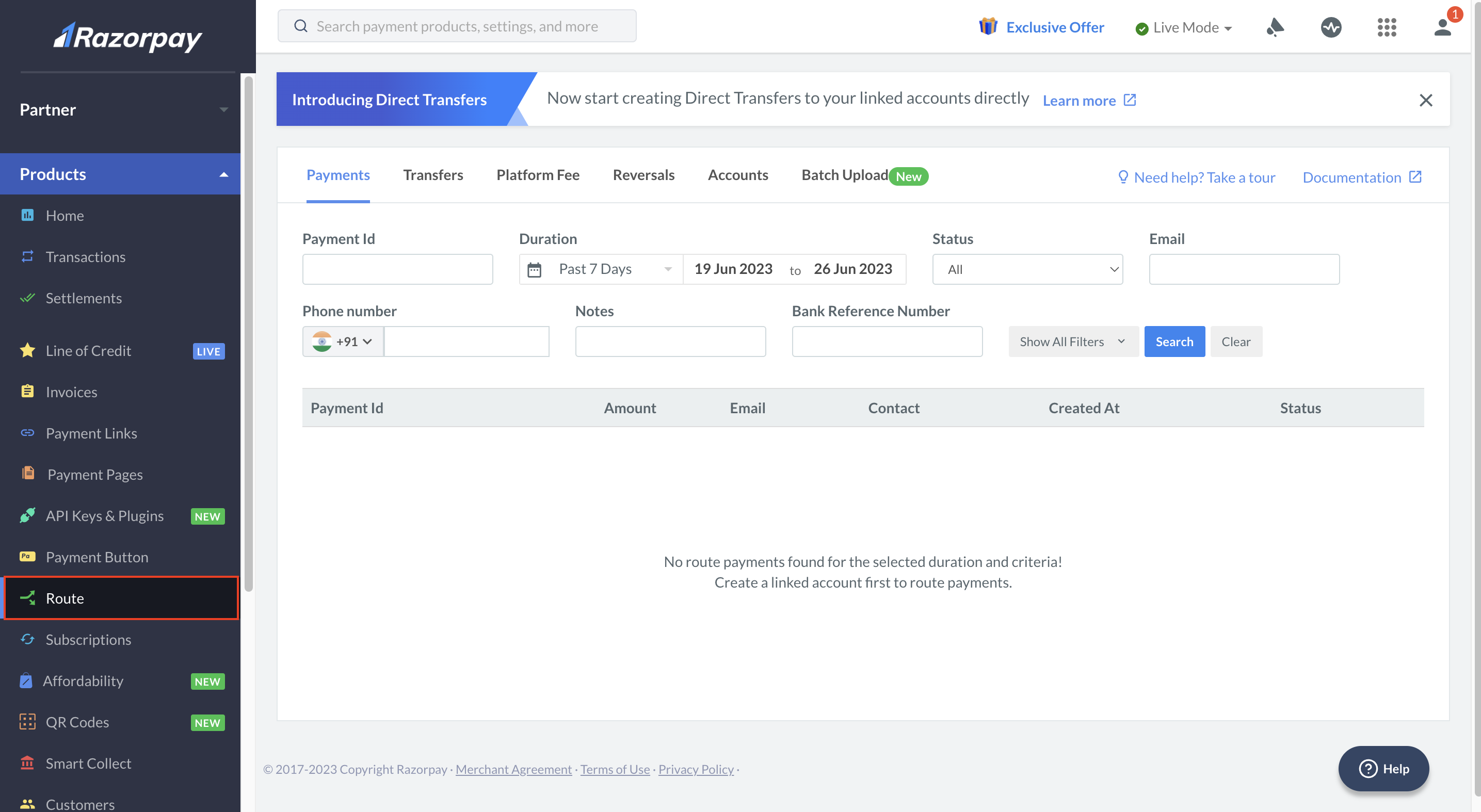
Task: Open the activity pulse icon
Action: pyautogui.click(x=1331, y=27)
